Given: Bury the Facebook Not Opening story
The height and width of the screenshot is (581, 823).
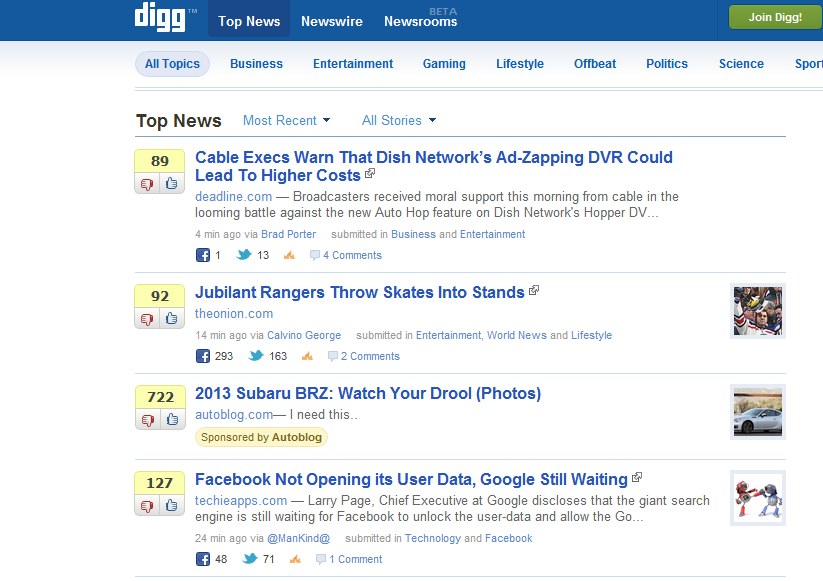Looking at the screenshot, I should point(147,506).
